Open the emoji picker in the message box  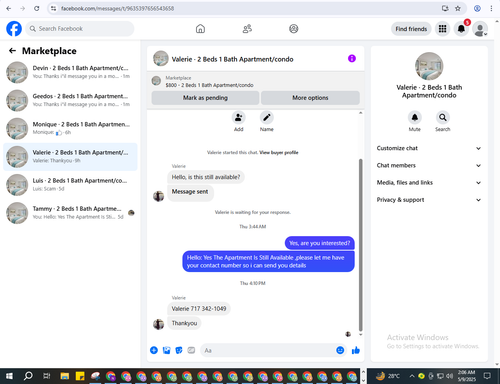(340, 350)
